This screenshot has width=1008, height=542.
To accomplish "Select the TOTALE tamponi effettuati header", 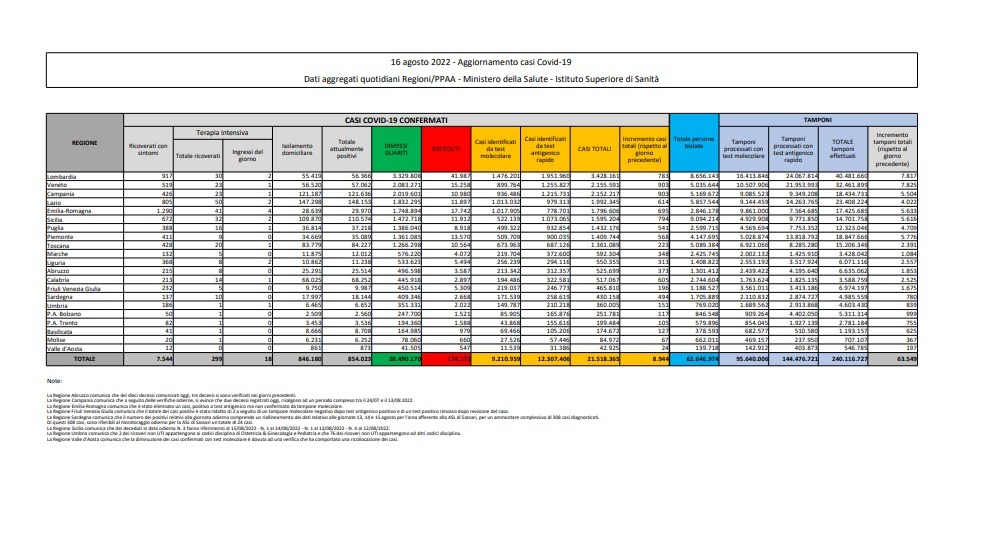I will click(x=841, y=149).
